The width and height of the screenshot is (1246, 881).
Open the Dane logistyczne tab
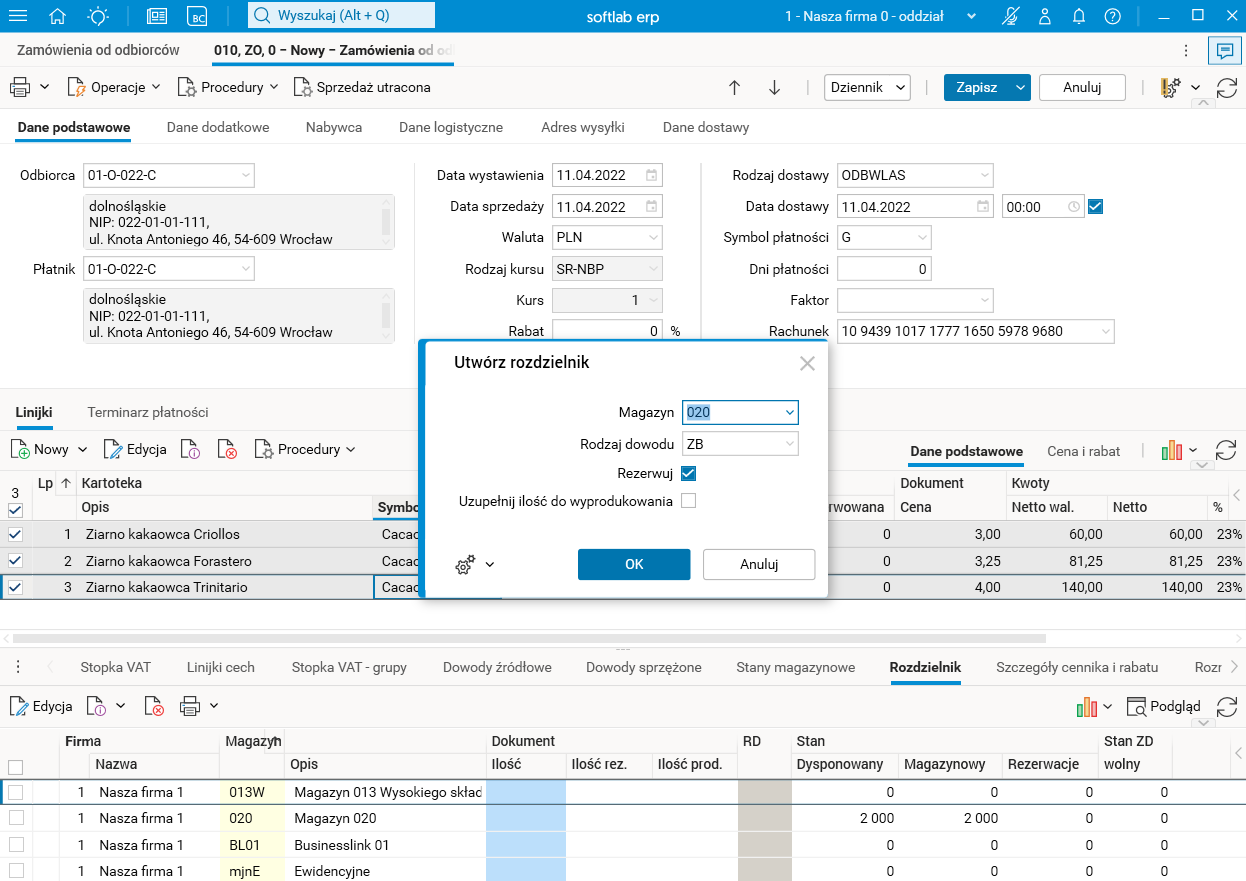pos(451,127)
